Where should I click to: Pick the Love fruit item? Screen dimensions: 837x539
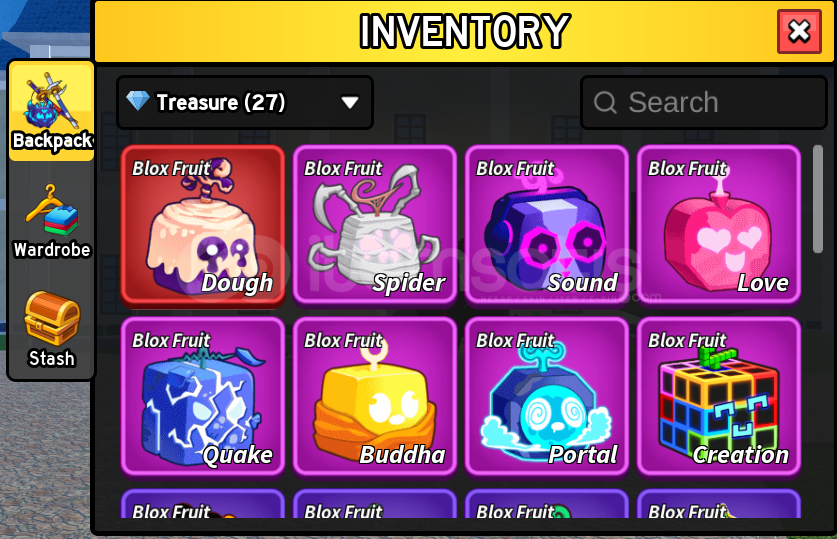718,225
